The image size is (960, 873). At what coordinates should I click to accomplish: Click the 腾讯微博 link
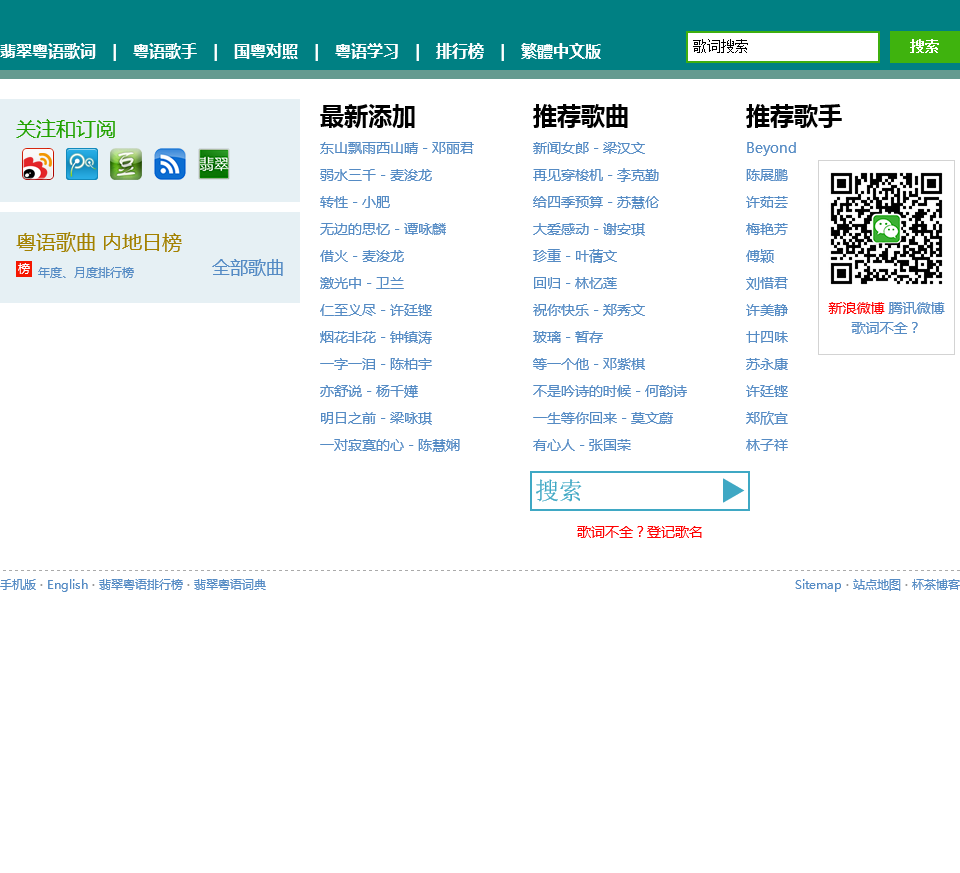(x=916, y=308)
